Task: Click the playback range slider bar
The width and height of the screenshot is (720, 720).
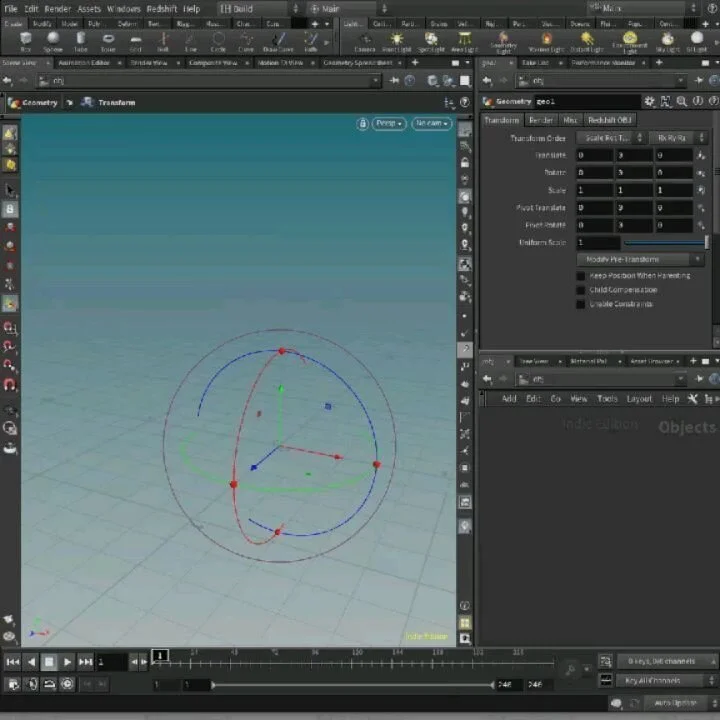Action: pos(353,685)
